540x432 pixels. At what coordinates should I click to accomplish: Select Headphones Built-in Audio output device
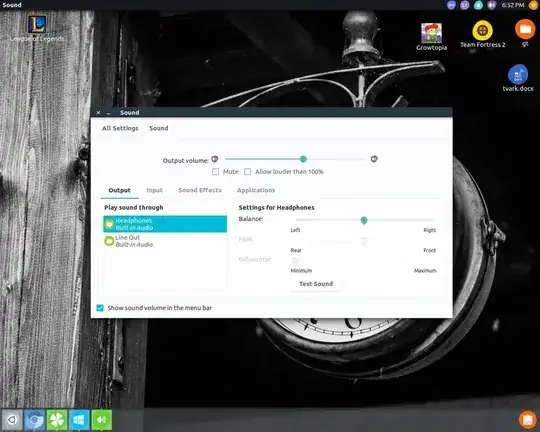[165, 224]
